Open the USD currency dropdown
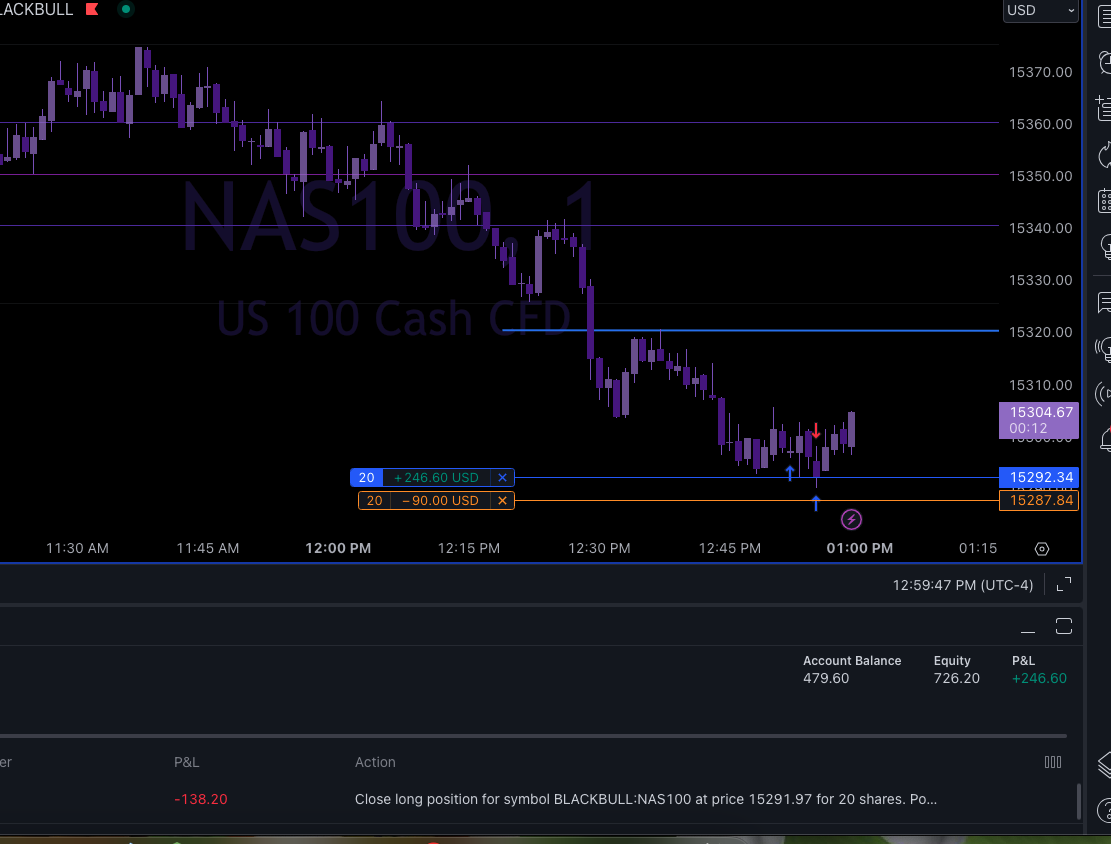The width and height of the screenshot is (1111, 844). (1040, 11)
